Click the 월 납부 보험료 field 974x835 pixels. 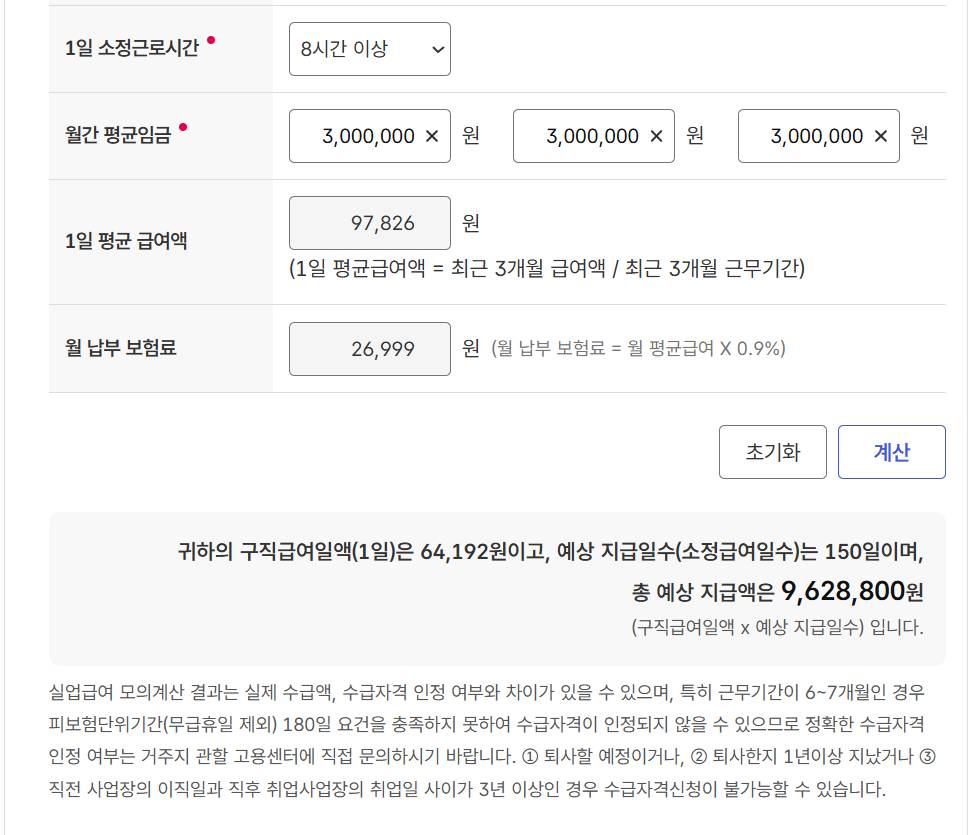[x=368, y=348]
